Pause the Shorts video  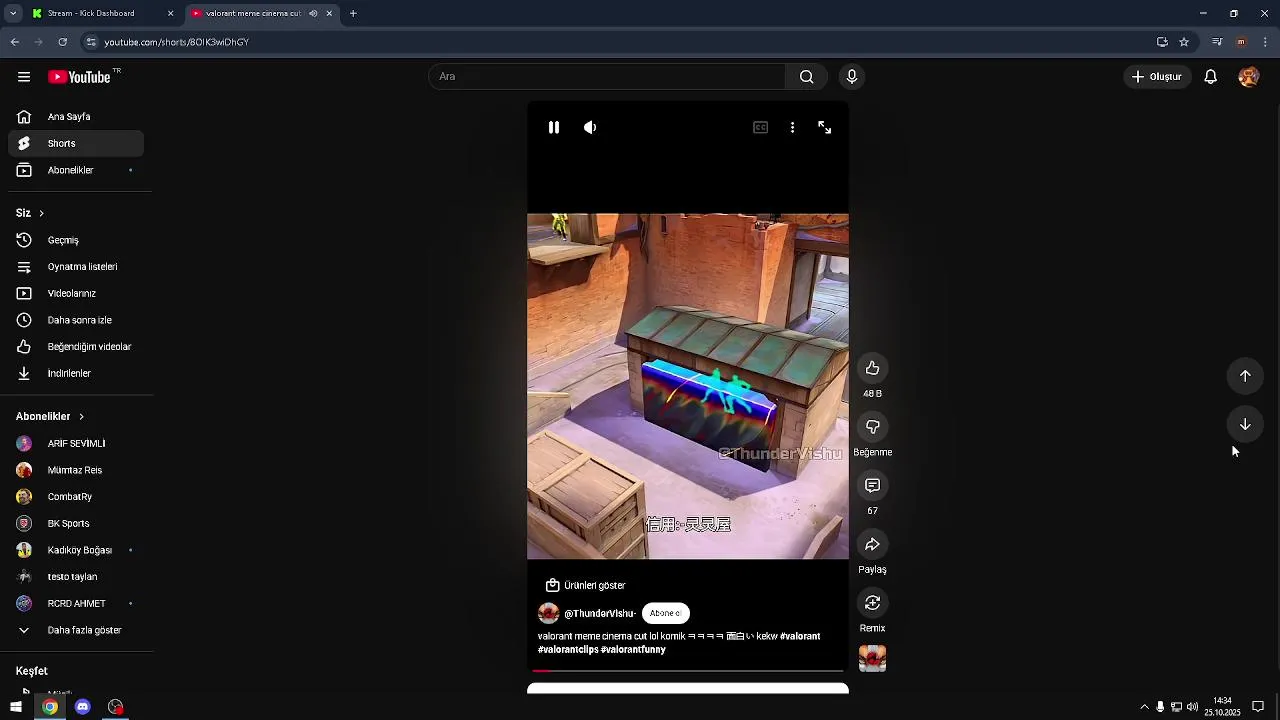(x=554, y=127)
